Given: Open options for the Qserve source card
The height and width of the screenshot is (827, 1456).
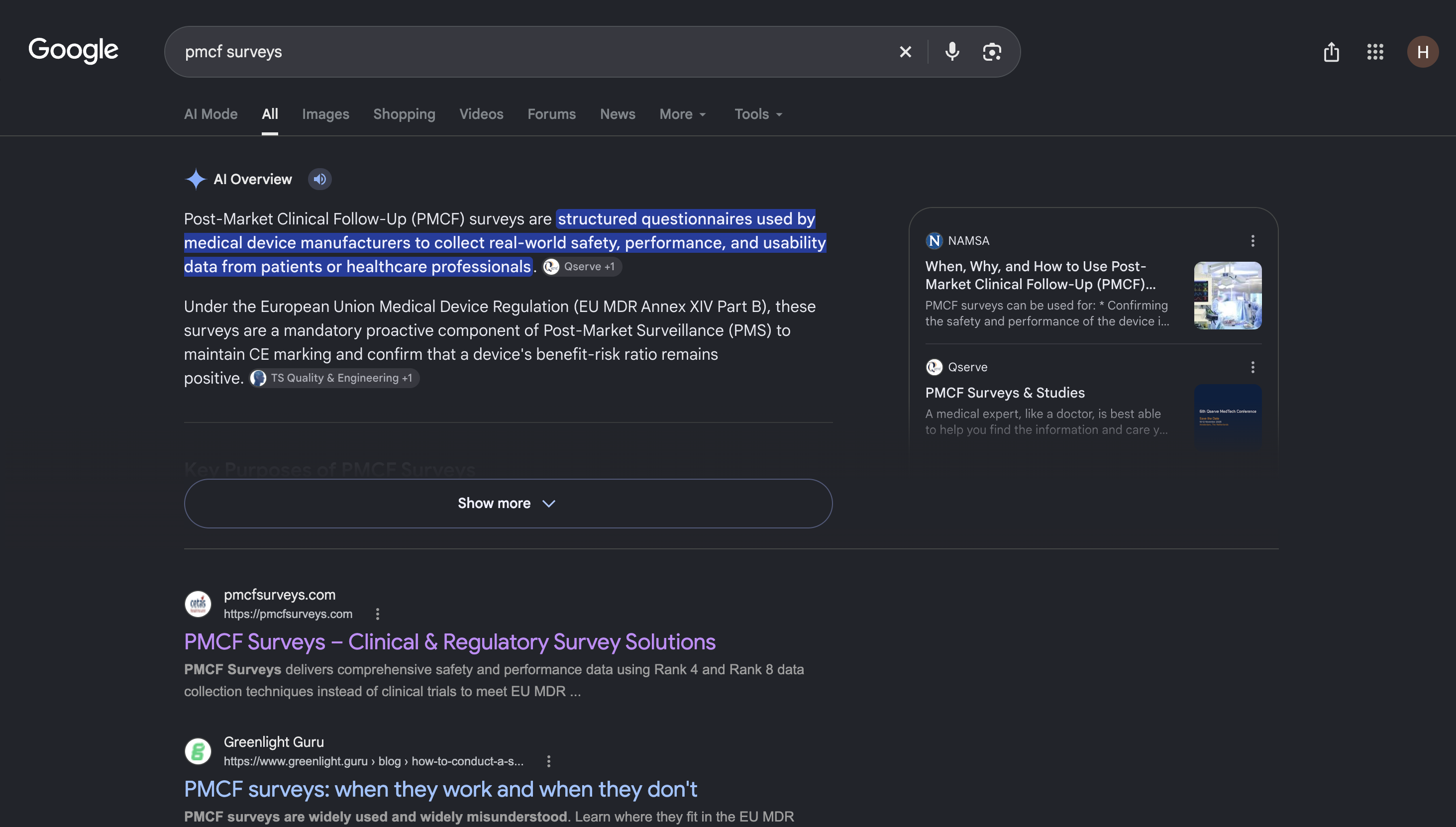Looking at the screenshot, I should 1252,367.
